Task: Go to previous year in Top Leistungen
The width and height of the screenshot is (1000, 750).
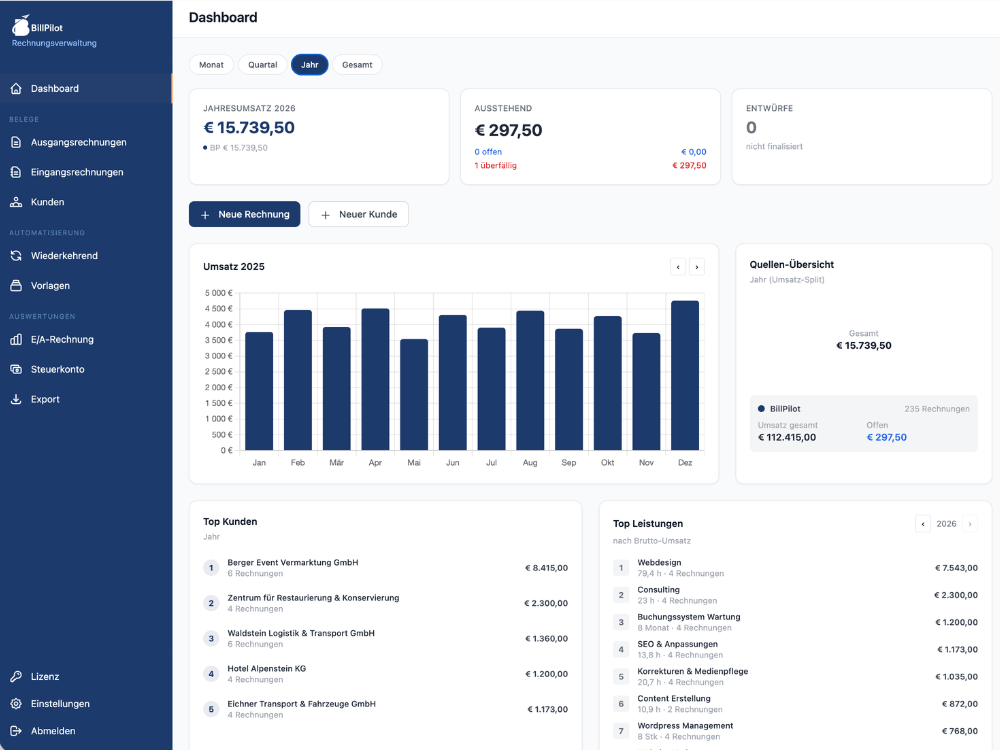Action: coord(923,524)
